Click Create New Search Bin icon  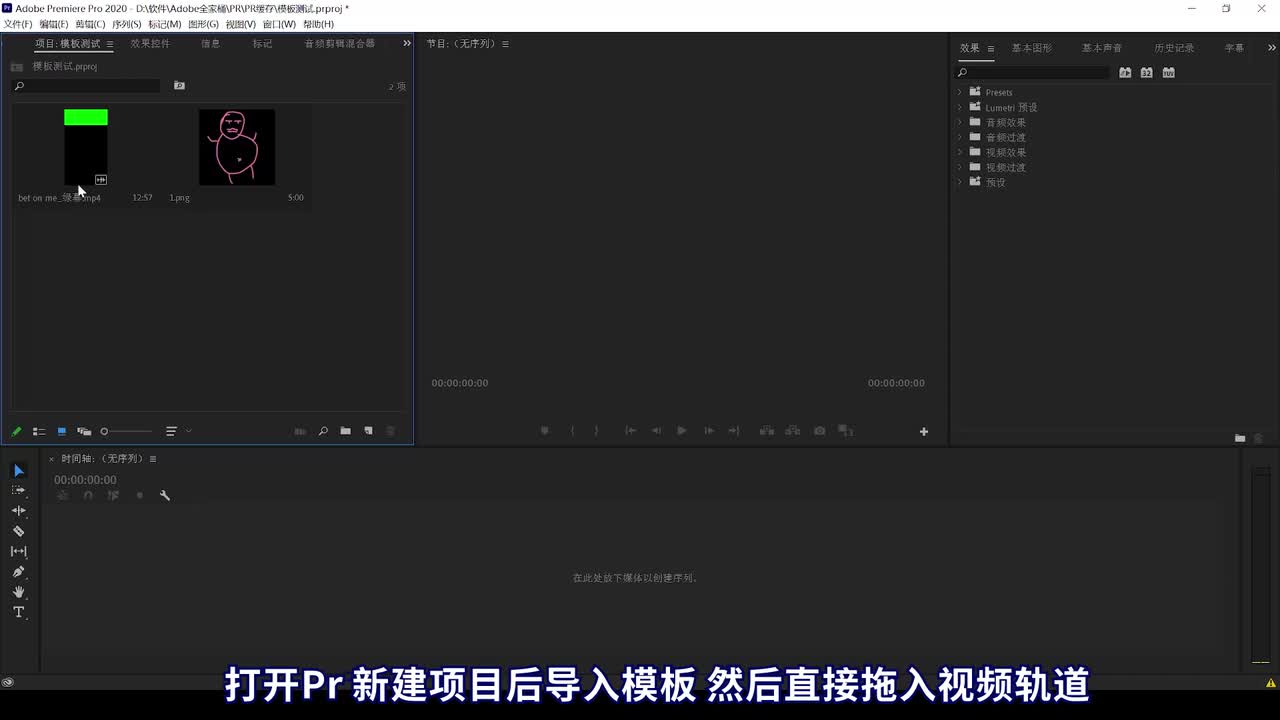coord(179,86)
